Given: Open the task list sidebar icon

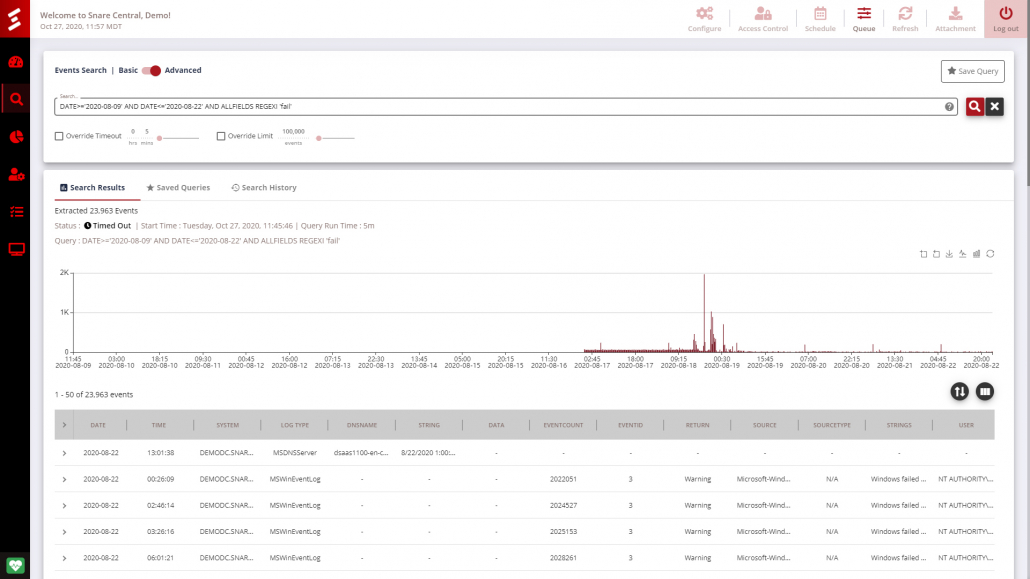Looking at the screenshot, I should tap(16, 212).
